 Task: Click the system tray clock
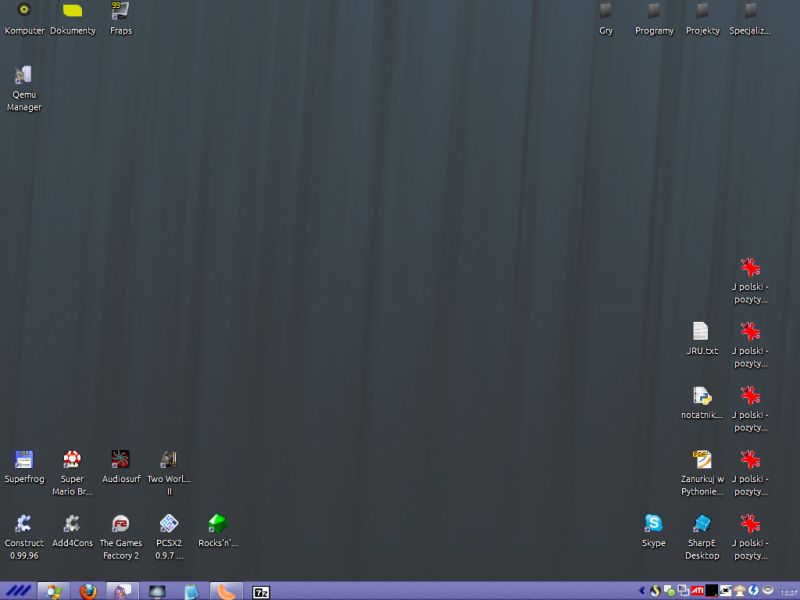(x=789, y=592)
